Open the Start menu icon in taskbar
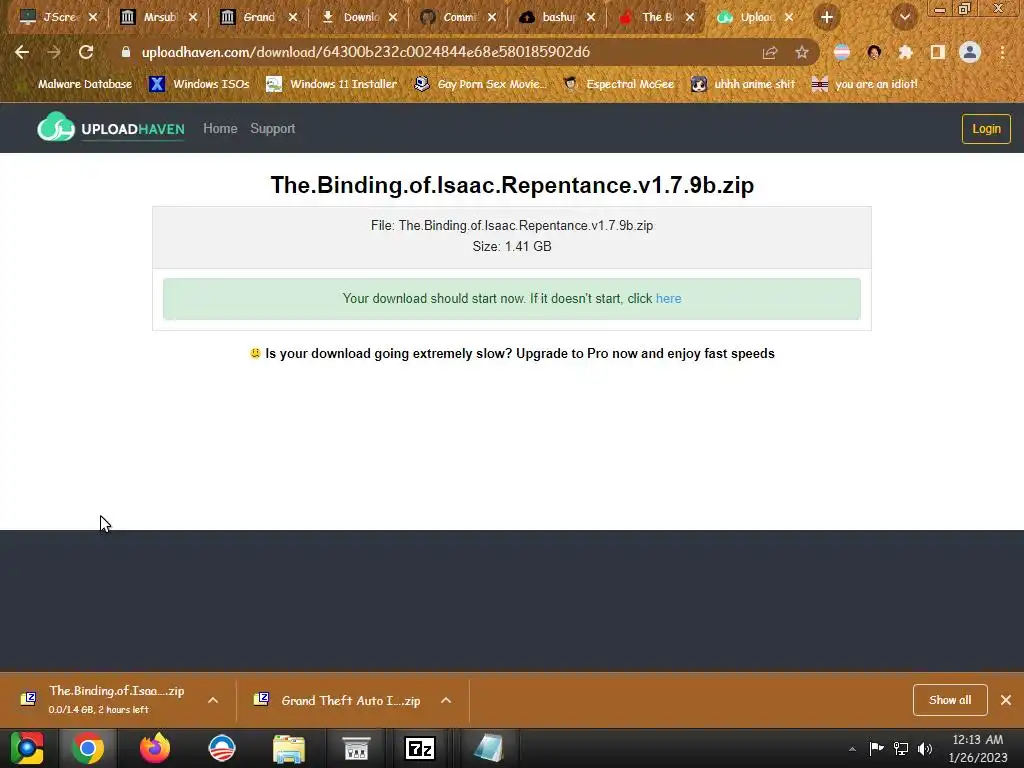 point(27,748)
